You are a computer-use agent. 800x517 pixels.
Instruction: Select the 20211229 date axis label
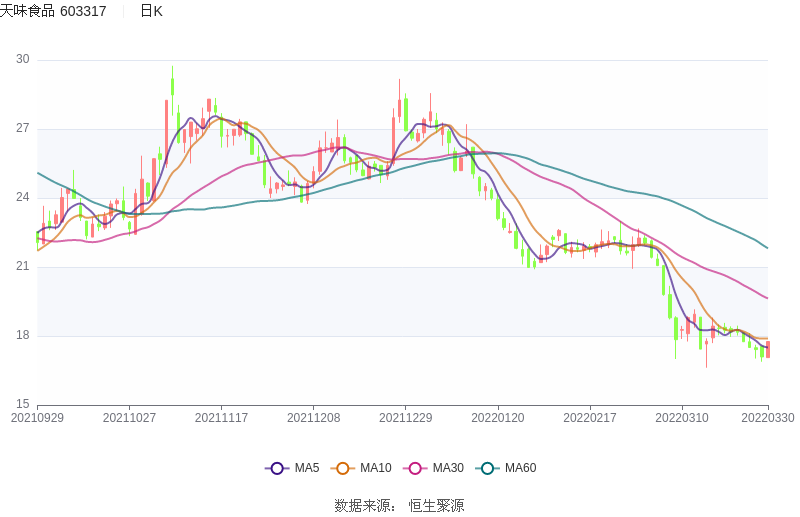pos(406,418)
